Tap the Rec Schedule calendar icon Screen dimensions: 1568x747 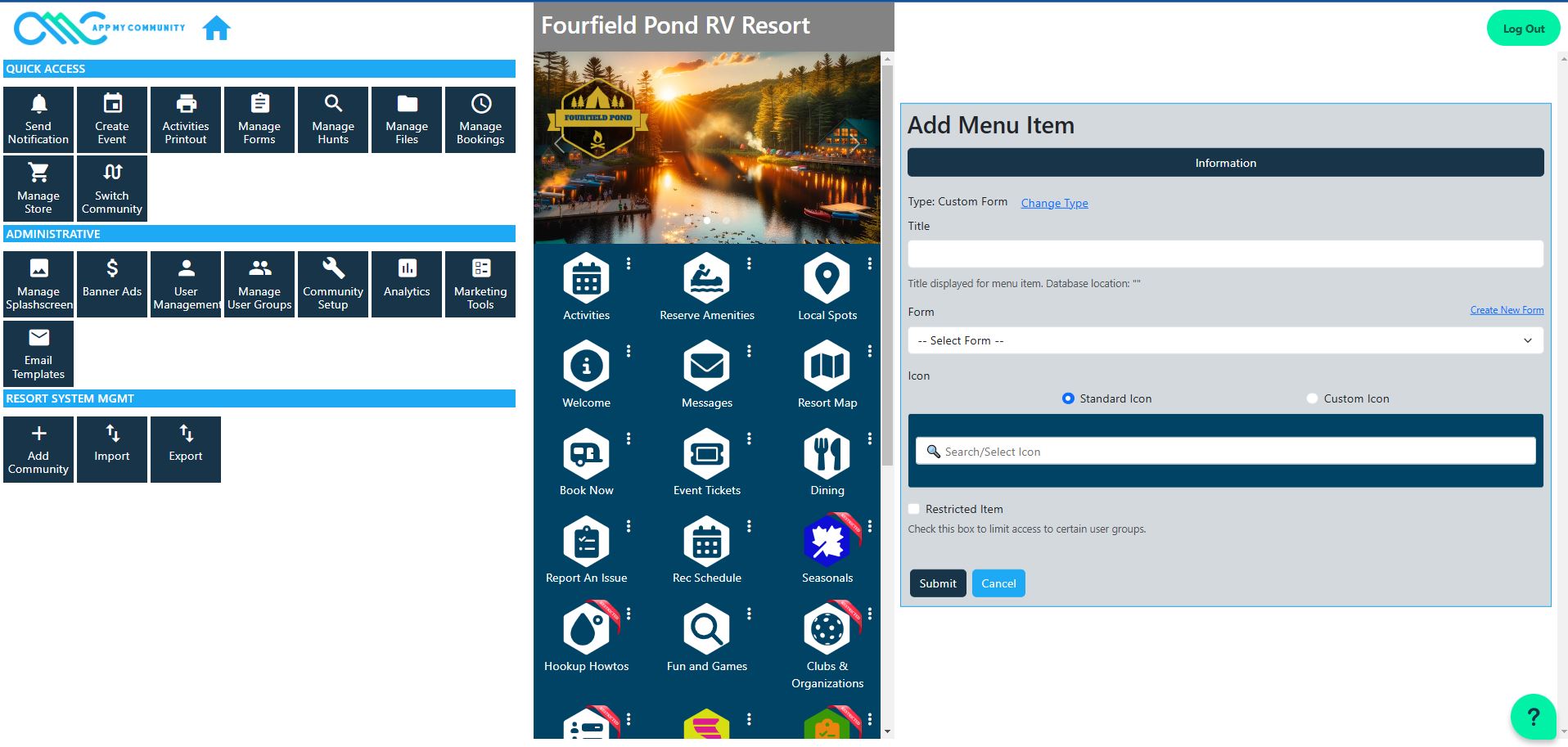coord(707,541)
